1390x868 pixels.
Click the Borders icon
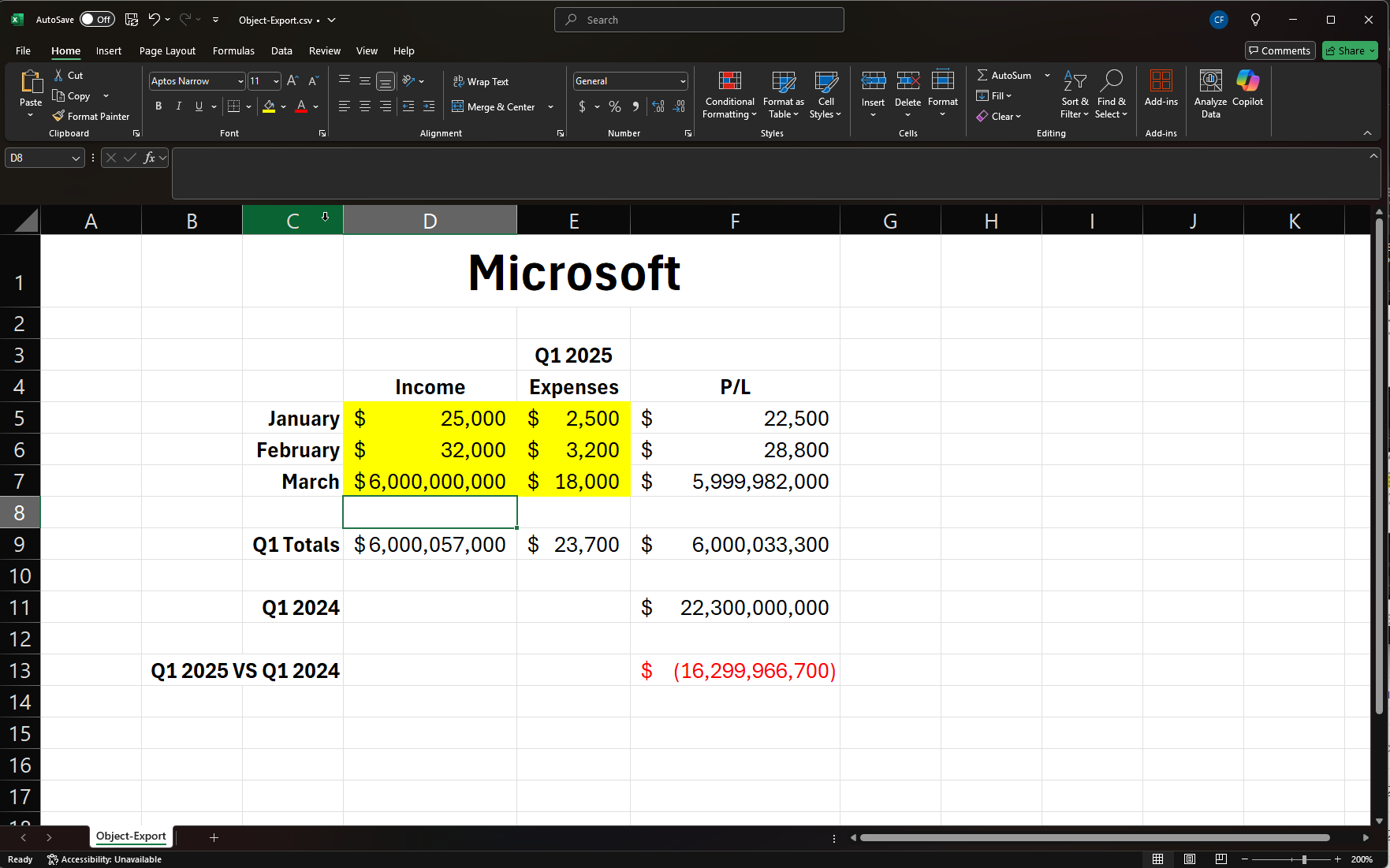233,106
